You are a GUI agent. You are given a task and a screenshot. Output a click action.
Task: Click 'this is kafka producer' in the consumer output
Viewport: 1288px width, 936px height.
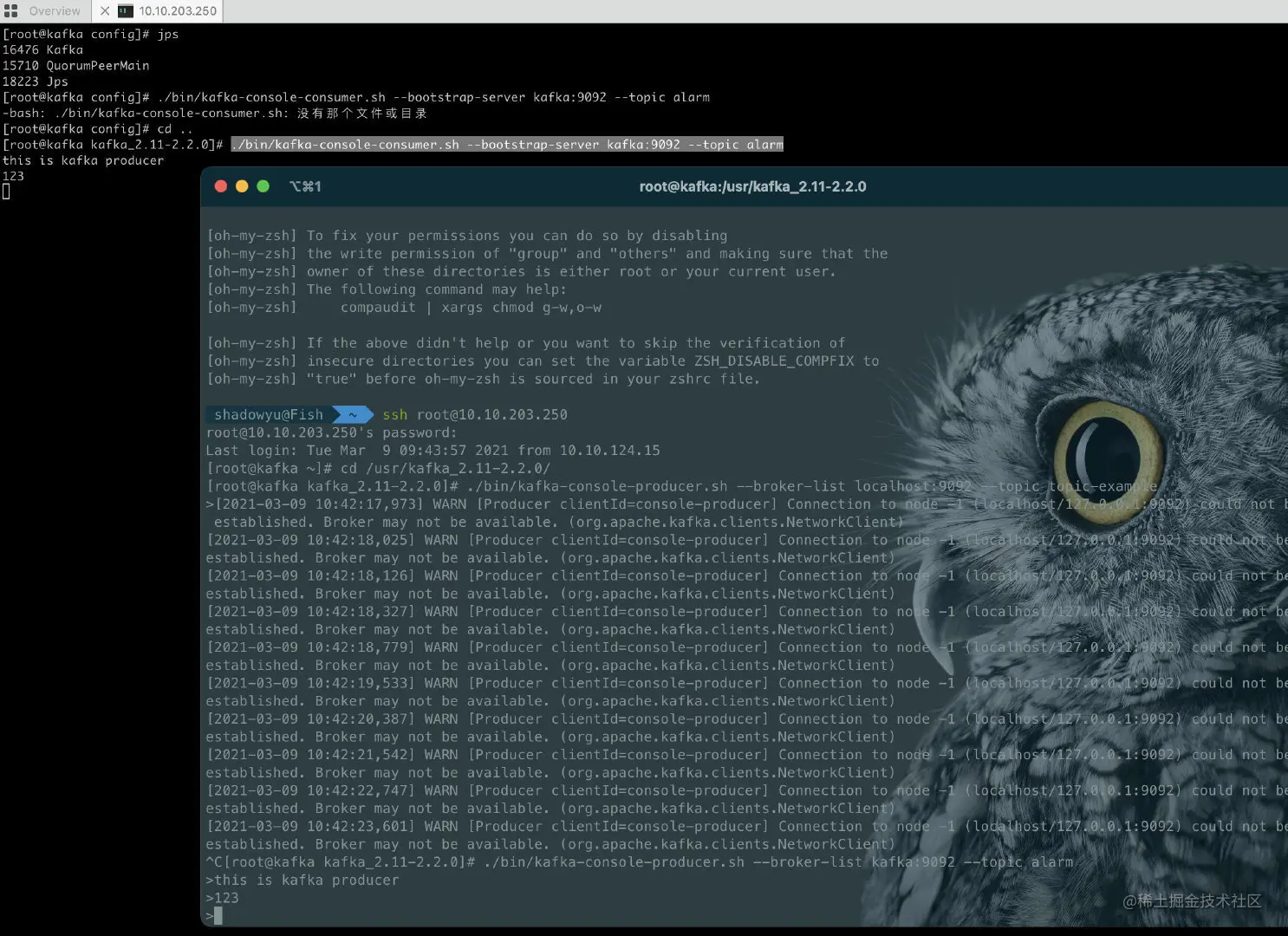pos(82,159)
